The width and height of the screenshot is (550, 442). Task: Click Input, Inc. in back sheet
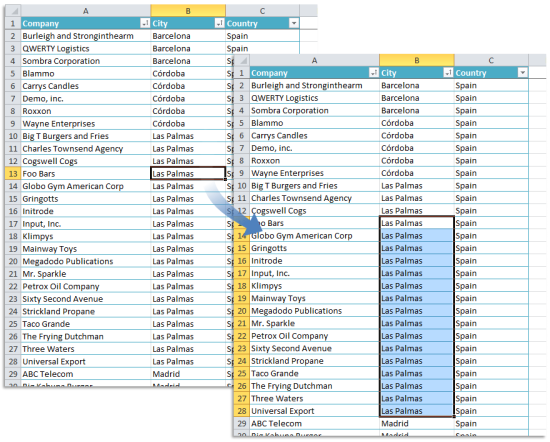(86, 224)
